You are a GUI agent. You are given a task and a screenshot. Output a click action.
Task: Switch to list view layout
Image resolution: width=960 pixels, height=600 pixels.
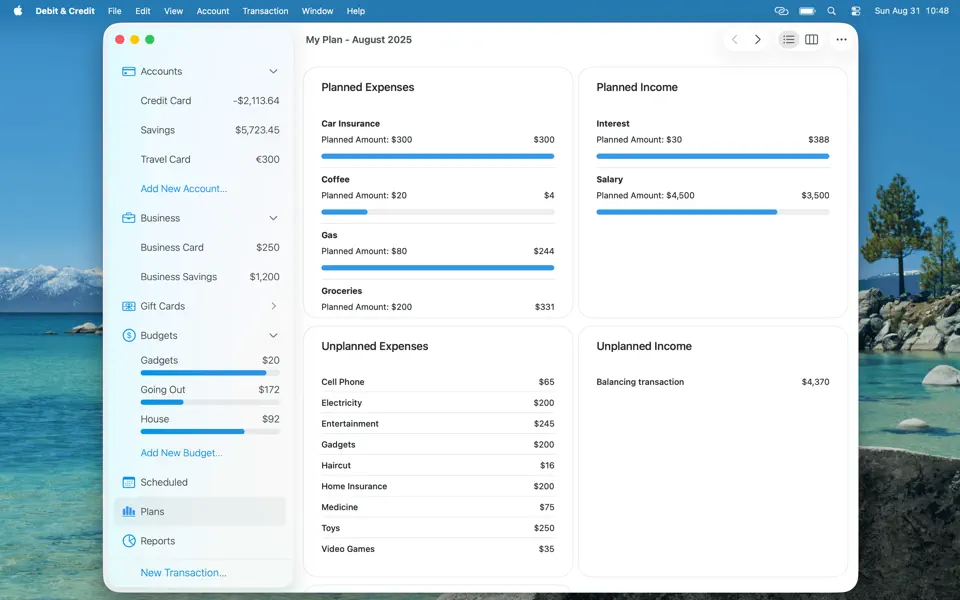(x=788, y=39)
